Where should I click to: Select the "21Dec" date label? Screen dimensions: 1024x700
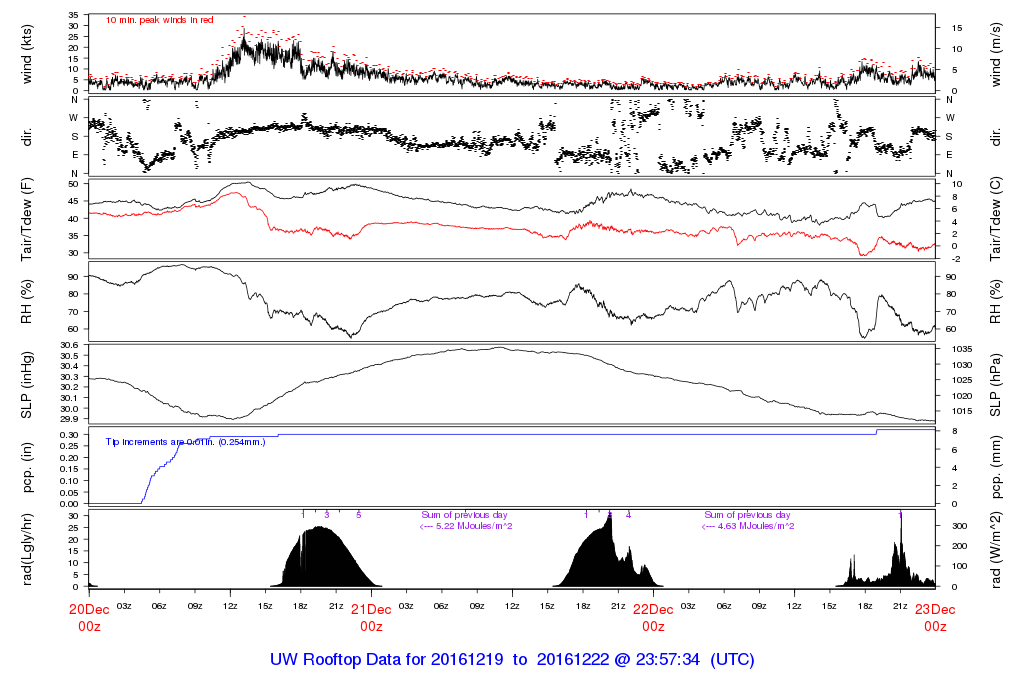pos(371,610)
